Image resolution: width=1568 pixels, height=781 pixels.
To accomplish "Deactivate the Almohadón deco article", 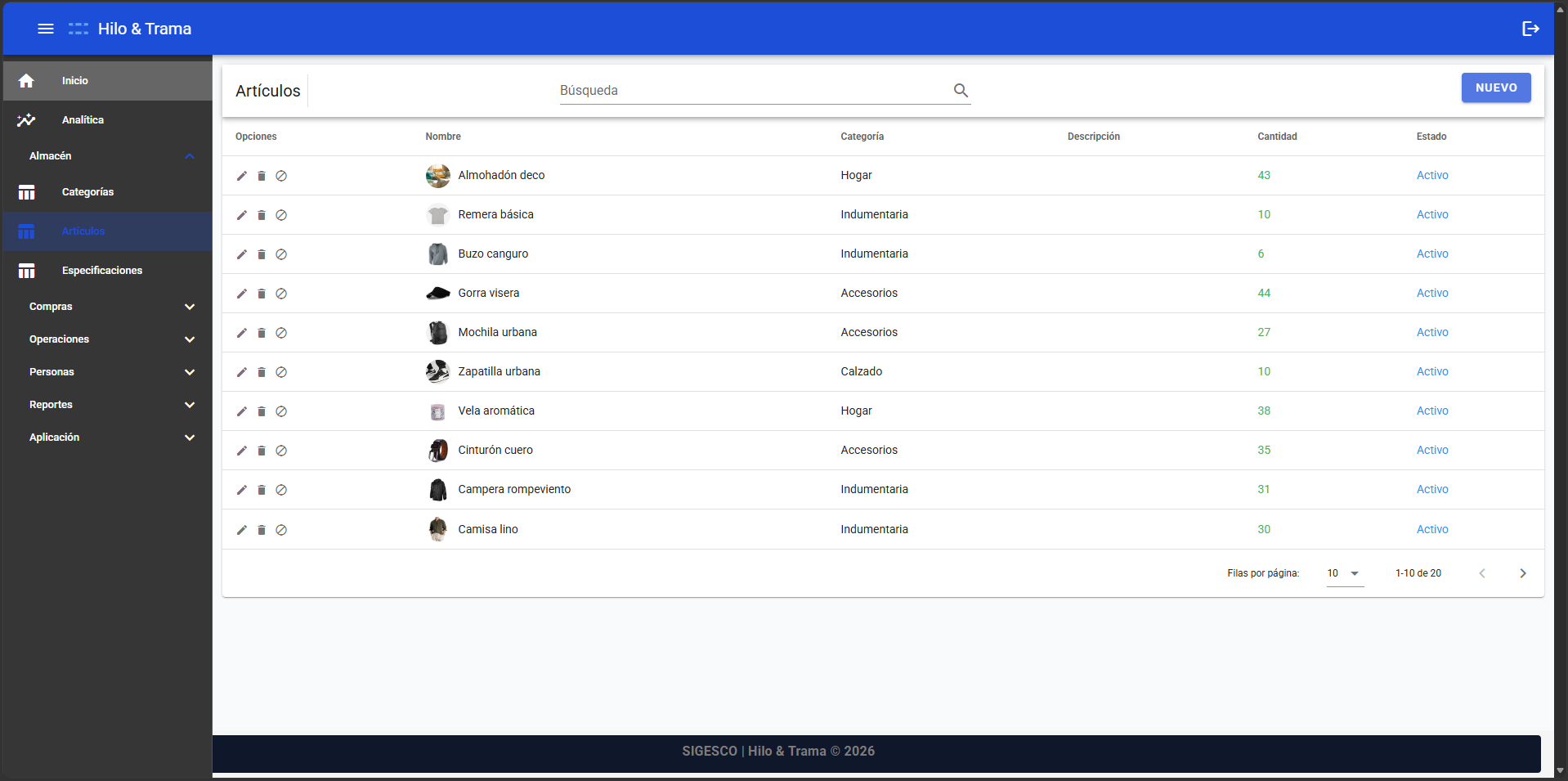I will tap(281, 176).
